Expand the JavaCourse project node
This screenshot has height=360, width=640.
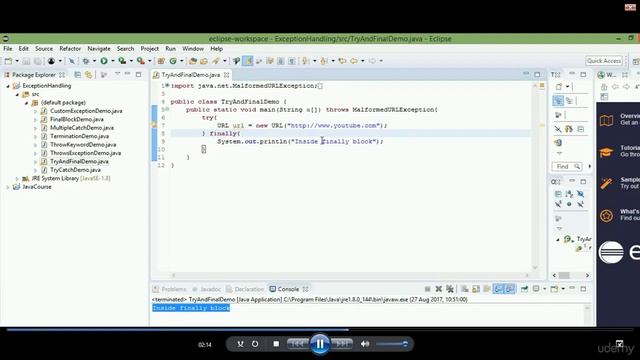(x=8, y=187)
